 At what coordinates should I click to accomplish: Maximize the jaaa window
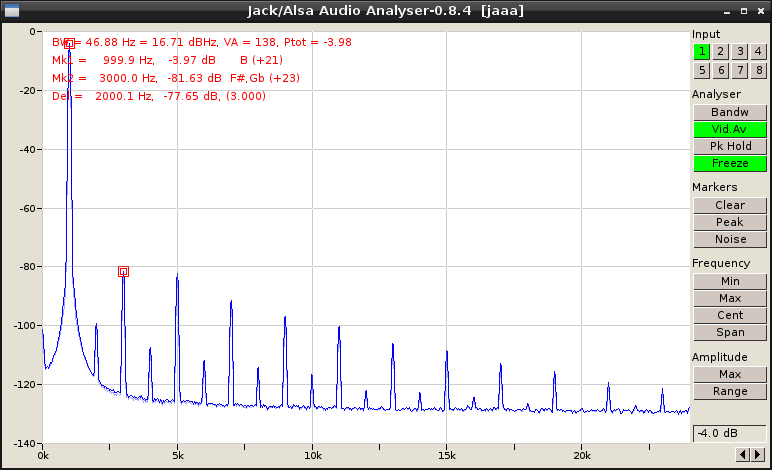click(x=744, y=11)
